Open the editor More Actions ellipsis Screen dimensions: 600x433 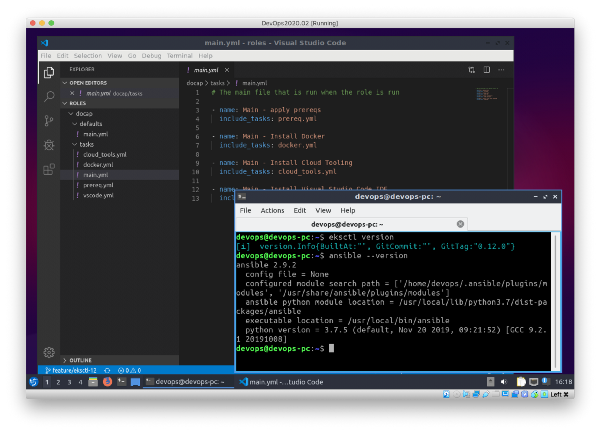tap(501, 70)
